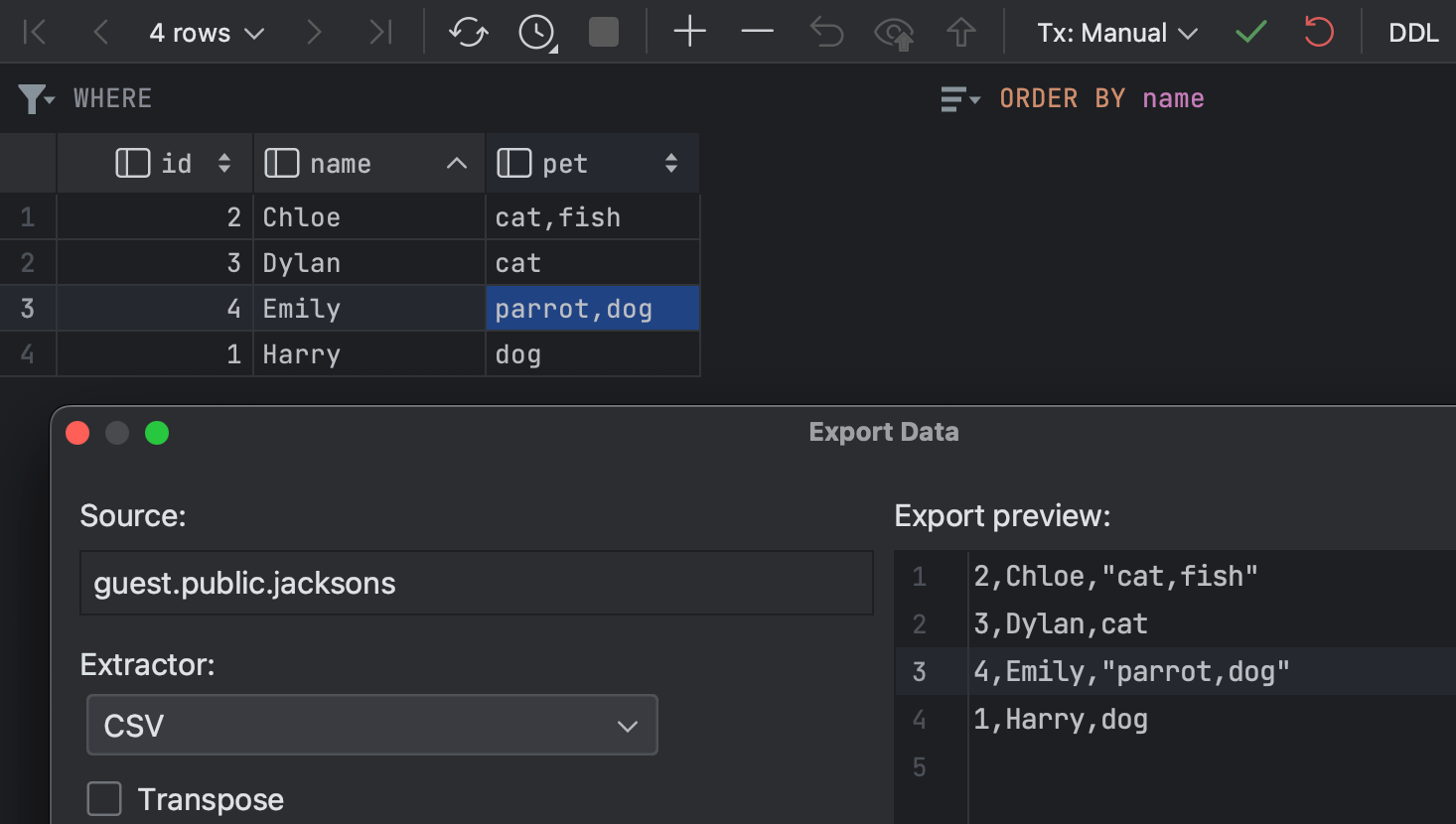This screenshot has height=824, width=1456.
Task: Delete selected row using the minus icon
Action: 757,32
